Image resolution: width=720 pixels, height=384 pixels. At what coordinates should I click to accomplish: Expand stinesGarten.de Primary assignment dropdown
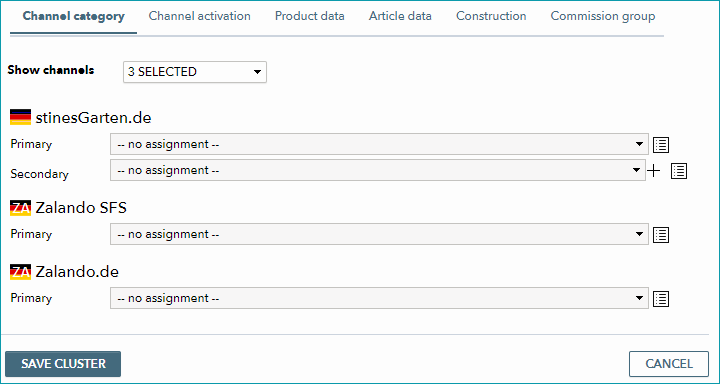379,144
